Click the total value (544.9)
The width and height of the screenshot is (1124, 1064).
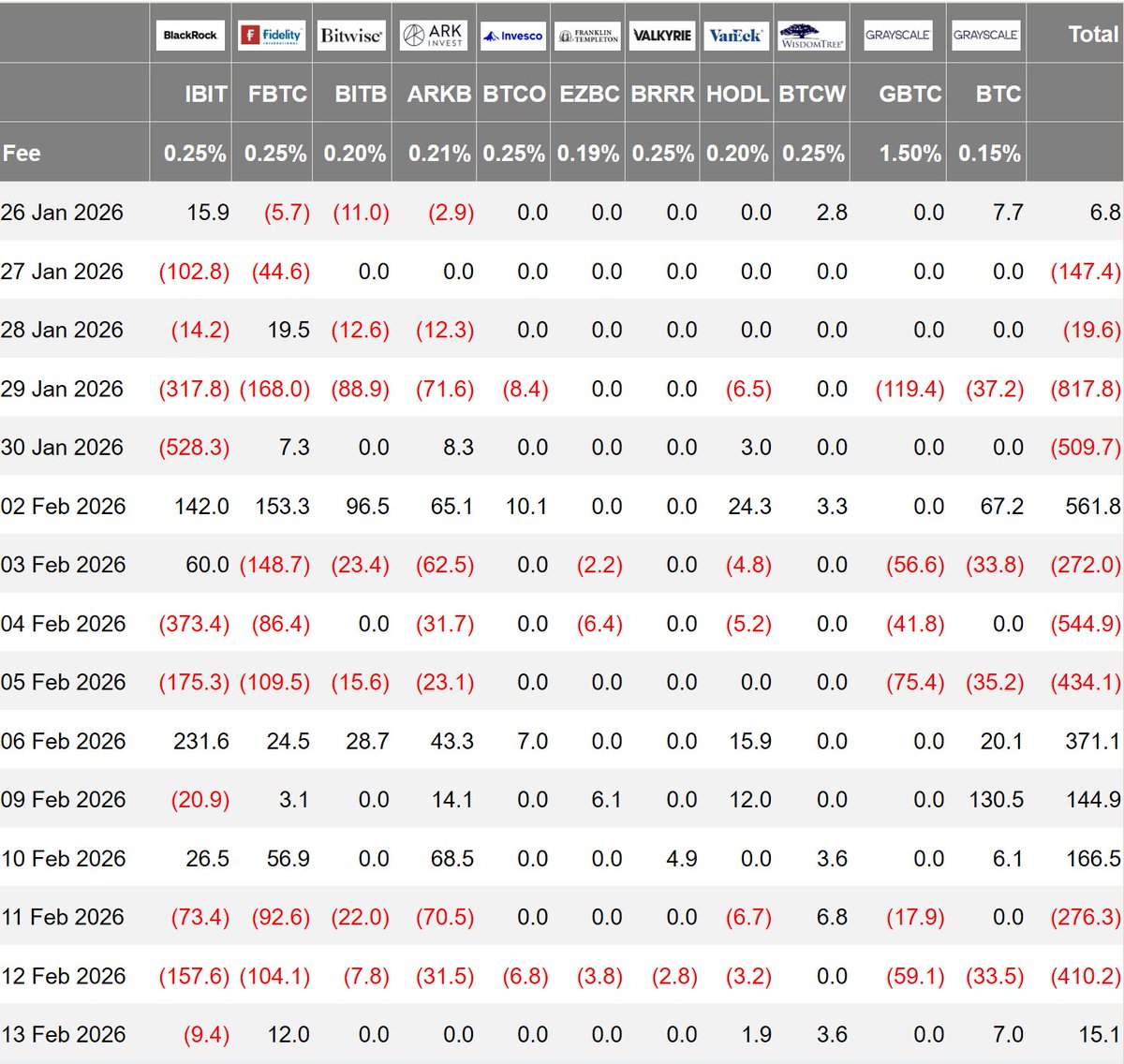(x=1086, y=624)
